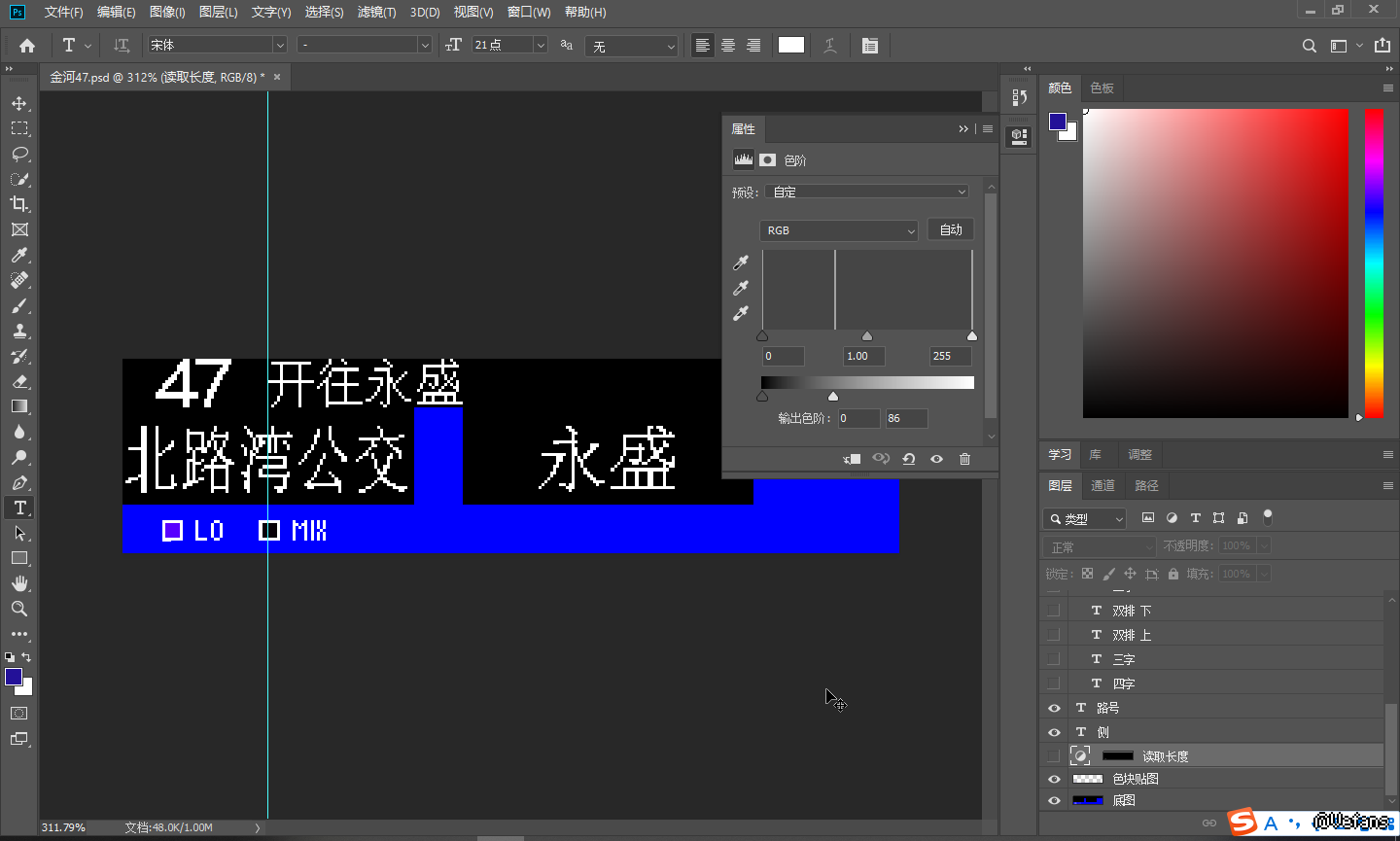Reset adjustment to defaults icon

click(908, 459)
